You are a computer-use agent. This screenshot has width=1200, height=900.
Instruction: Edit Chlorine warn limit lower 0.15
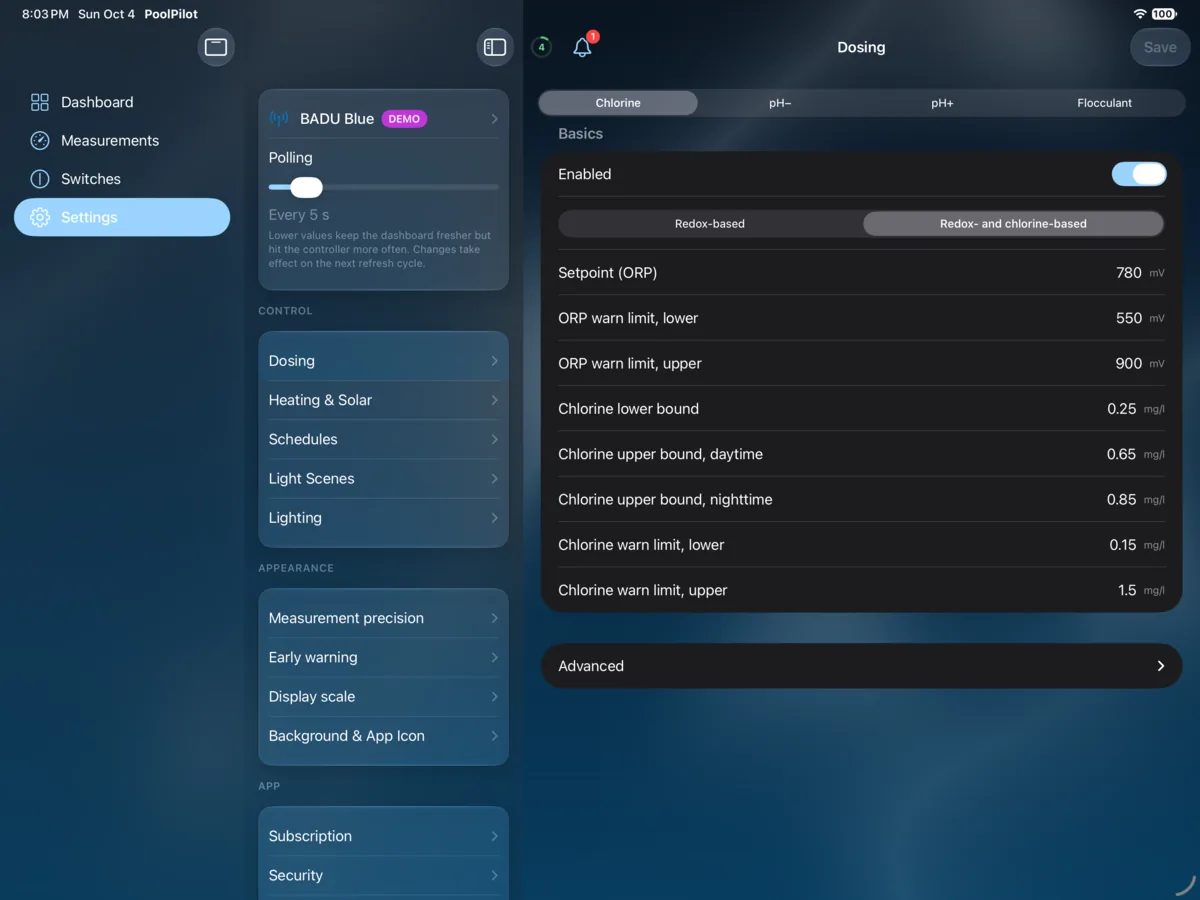[1123, 545]
